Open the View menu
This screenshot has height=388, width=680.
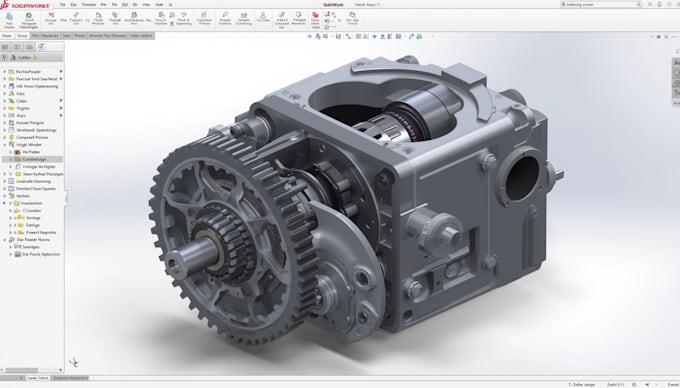tap(146, 4)
